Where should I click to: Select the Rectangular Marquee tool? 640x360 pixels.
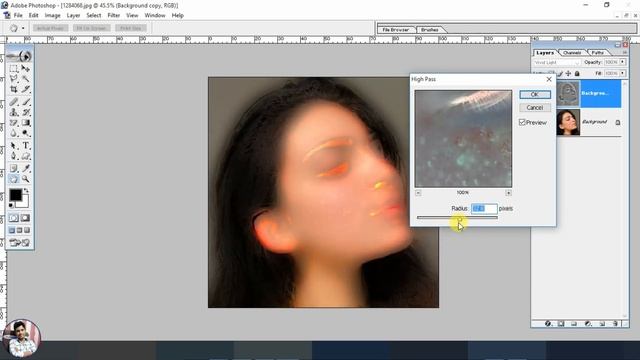13,68
